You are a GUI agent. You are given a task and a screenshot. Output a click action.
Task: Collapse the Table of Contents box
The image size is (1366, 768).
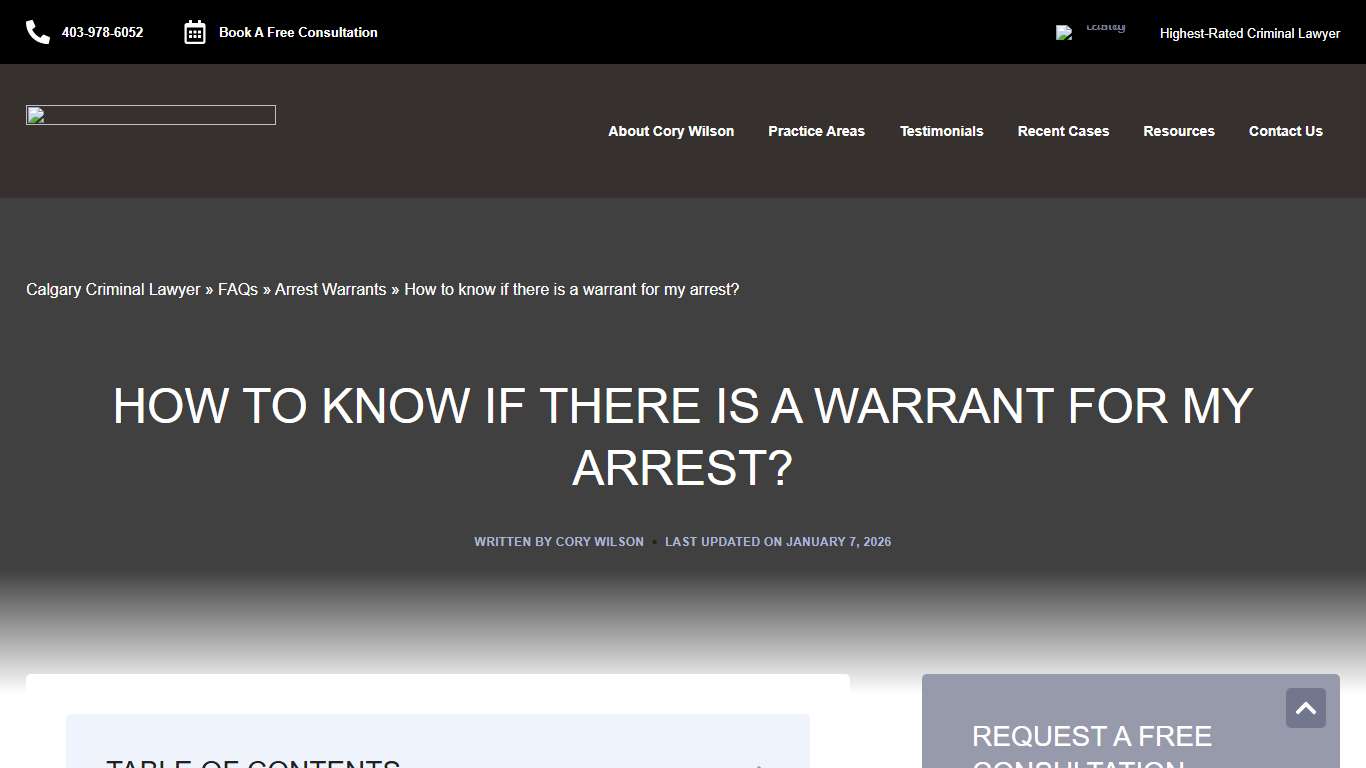click(757, 765)
